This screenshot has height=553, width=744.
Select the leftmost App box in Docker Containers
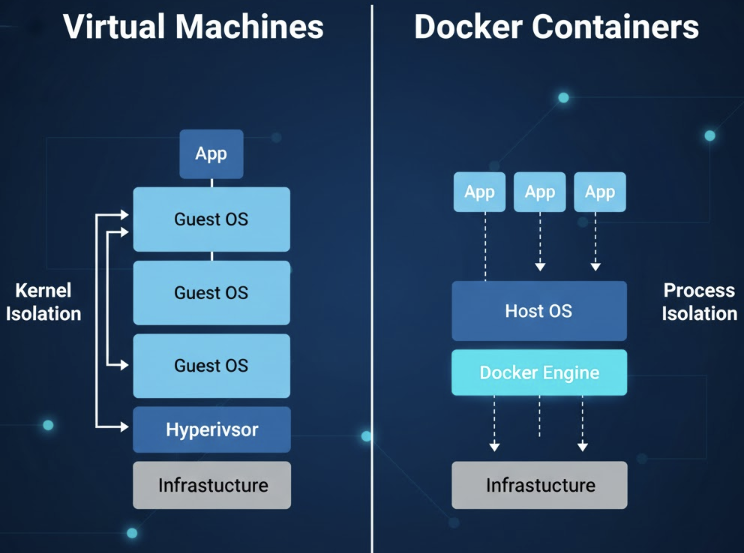tap(479, 192)
